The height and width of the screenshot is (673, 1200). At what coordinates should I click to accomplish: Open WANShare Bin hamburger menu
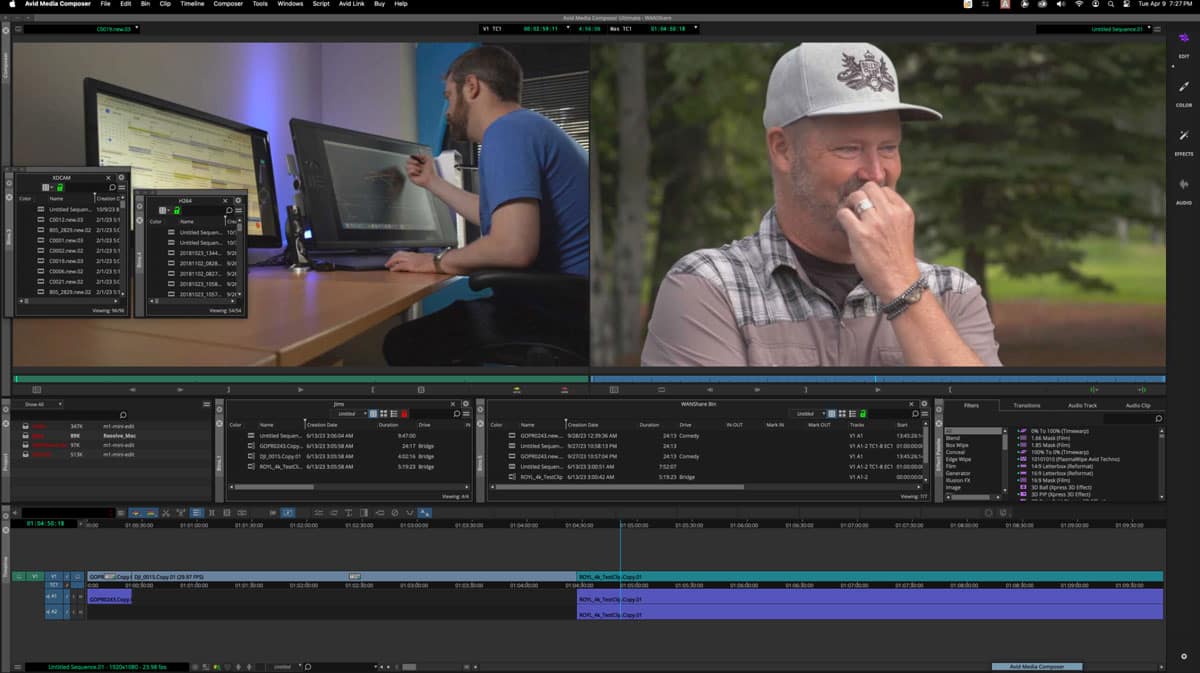pyautogui.click(x=924, y=413)
